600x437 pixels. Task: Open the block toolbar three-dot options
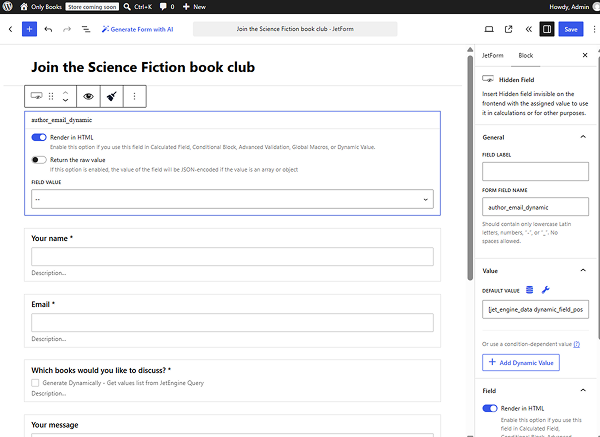(134, 96)
